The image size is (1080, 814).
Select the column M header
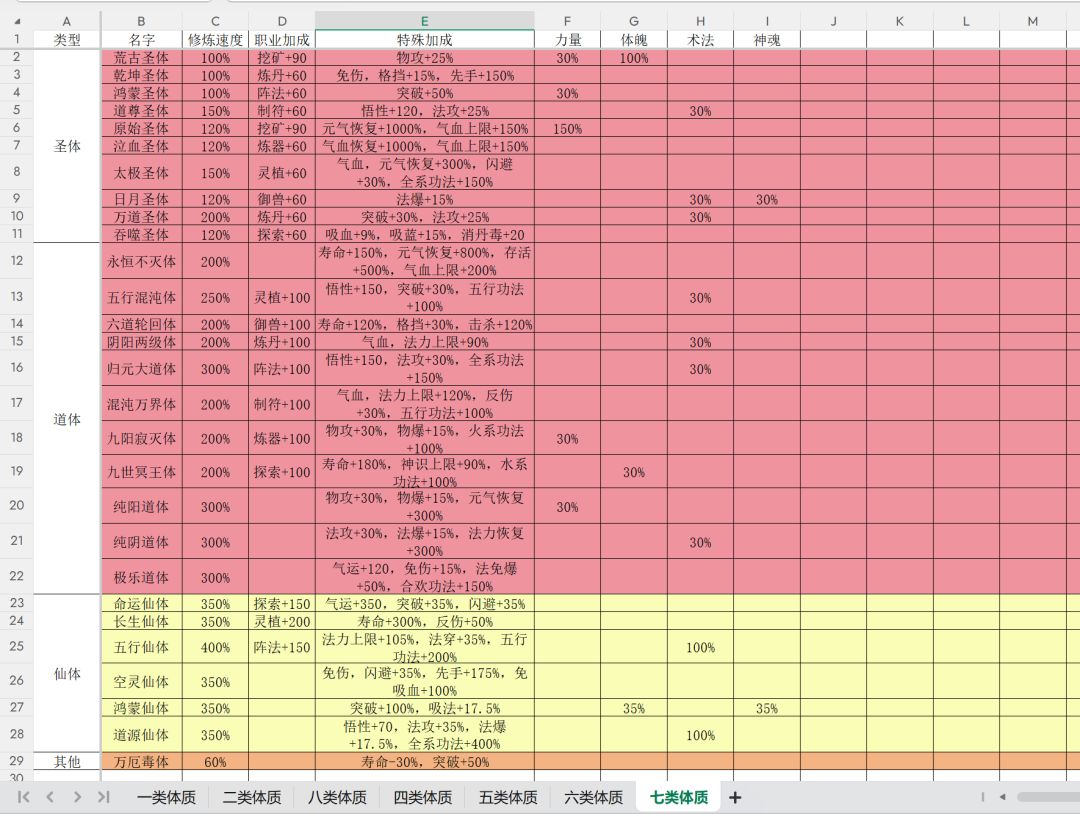click(1032, 21)
